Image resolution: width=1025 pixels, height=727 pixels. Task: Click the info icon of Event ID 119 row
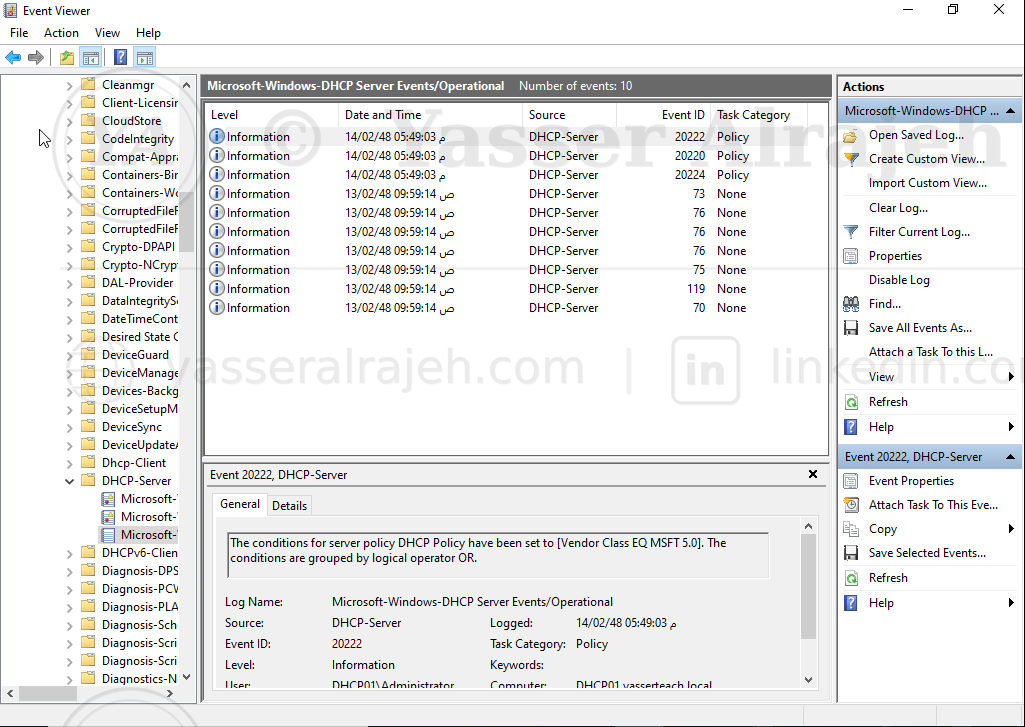coord(217,288)
